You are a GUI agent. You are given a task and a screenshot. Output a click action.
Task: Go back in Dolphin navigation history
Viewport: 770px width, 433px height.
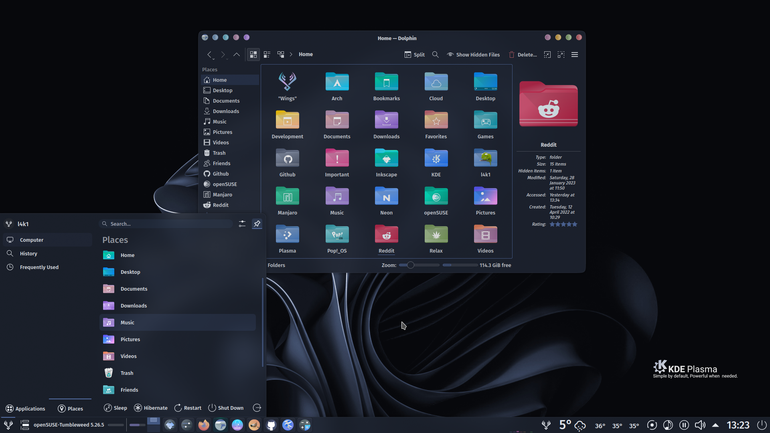point(210,54)
